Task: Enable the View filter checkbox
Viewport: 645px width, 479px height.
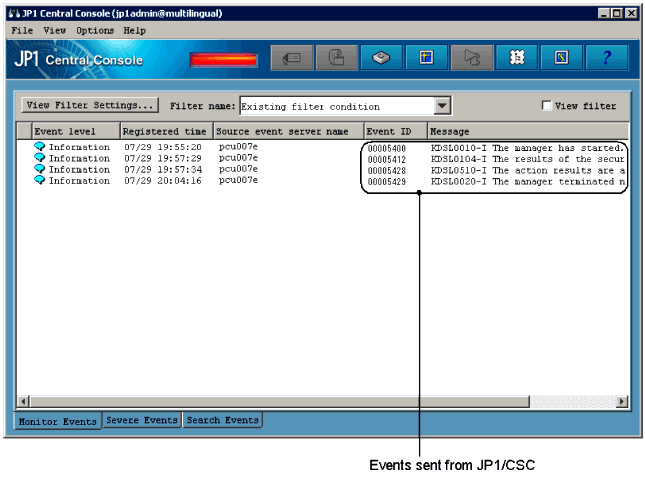Action: tap(546, 106)
